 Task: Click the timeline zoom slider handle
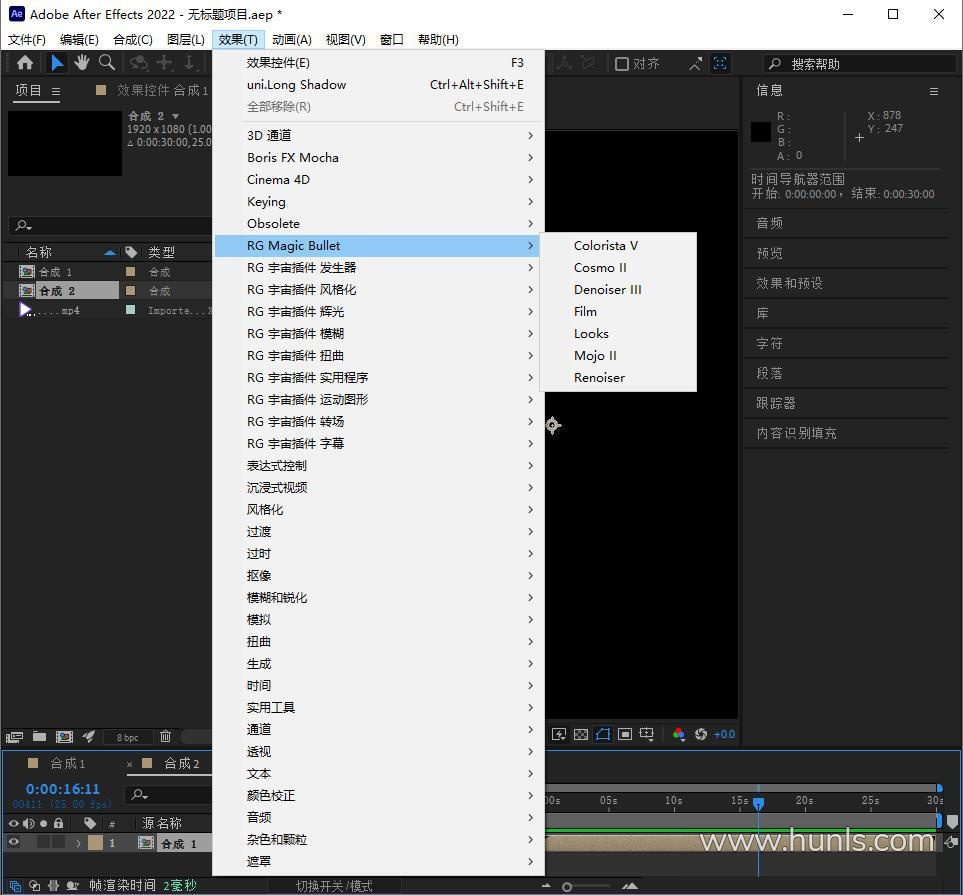point(567,886)
